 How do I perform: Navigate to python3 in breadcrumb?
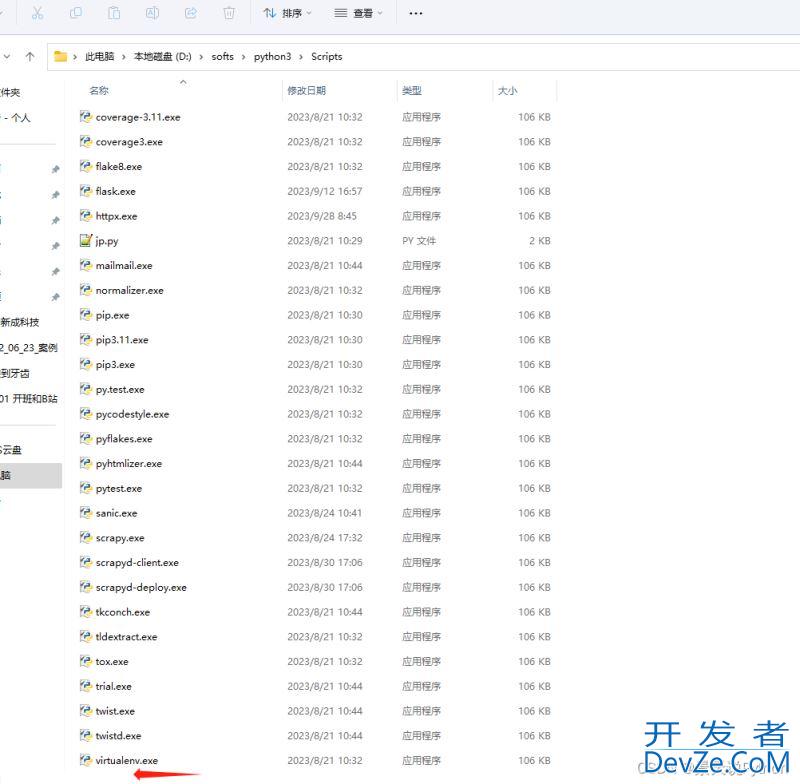[272, 57]
